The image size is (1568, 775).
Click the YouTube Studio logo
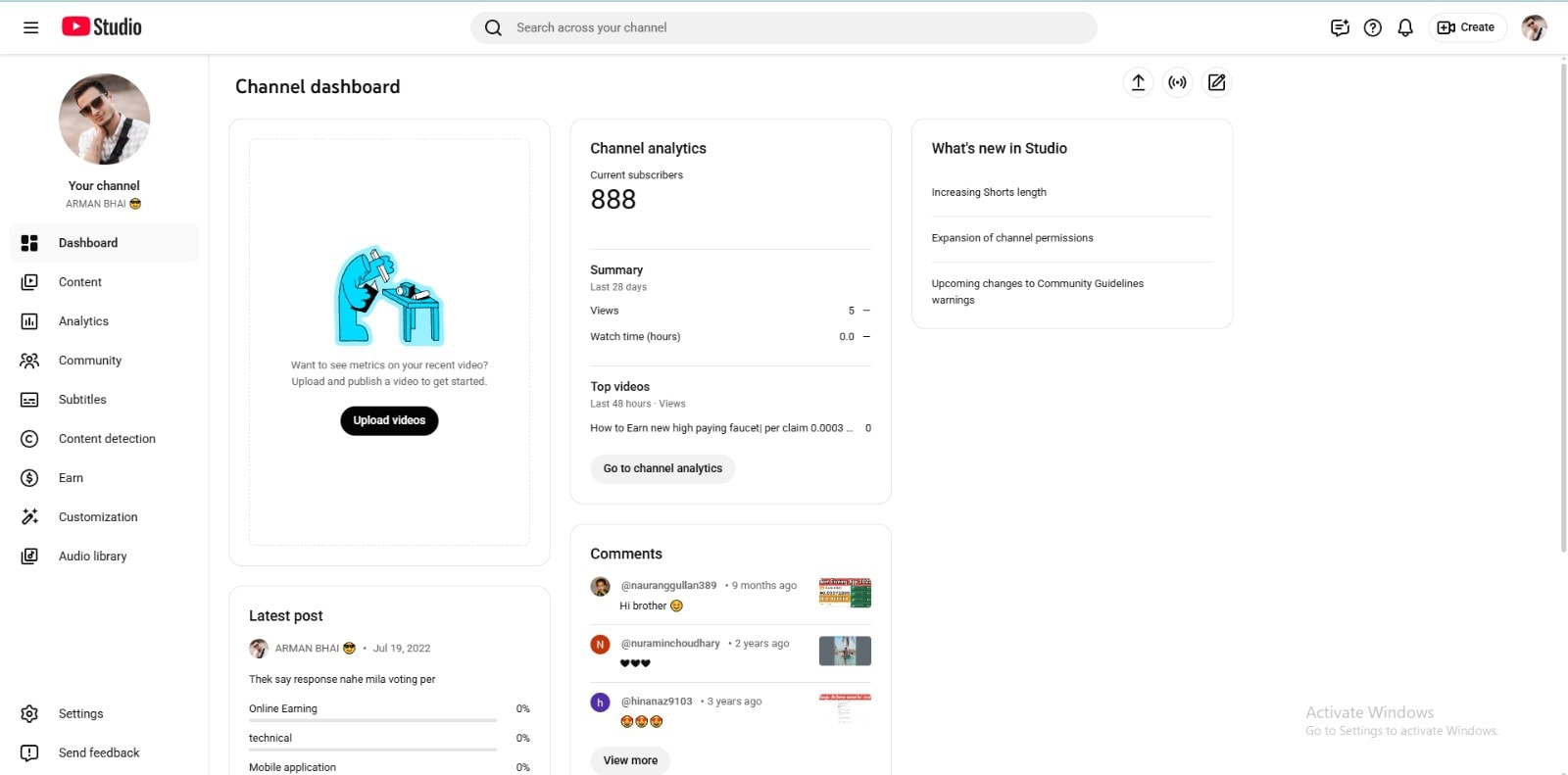pos(102,26)
